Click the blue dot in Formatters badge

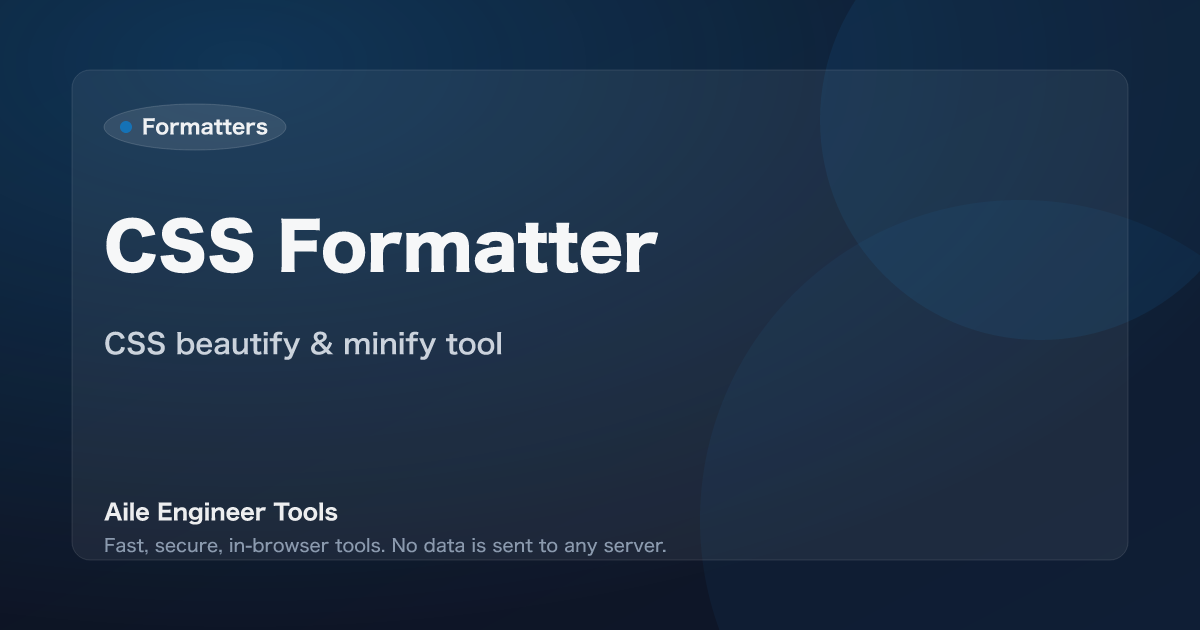[x=126, y=127]
